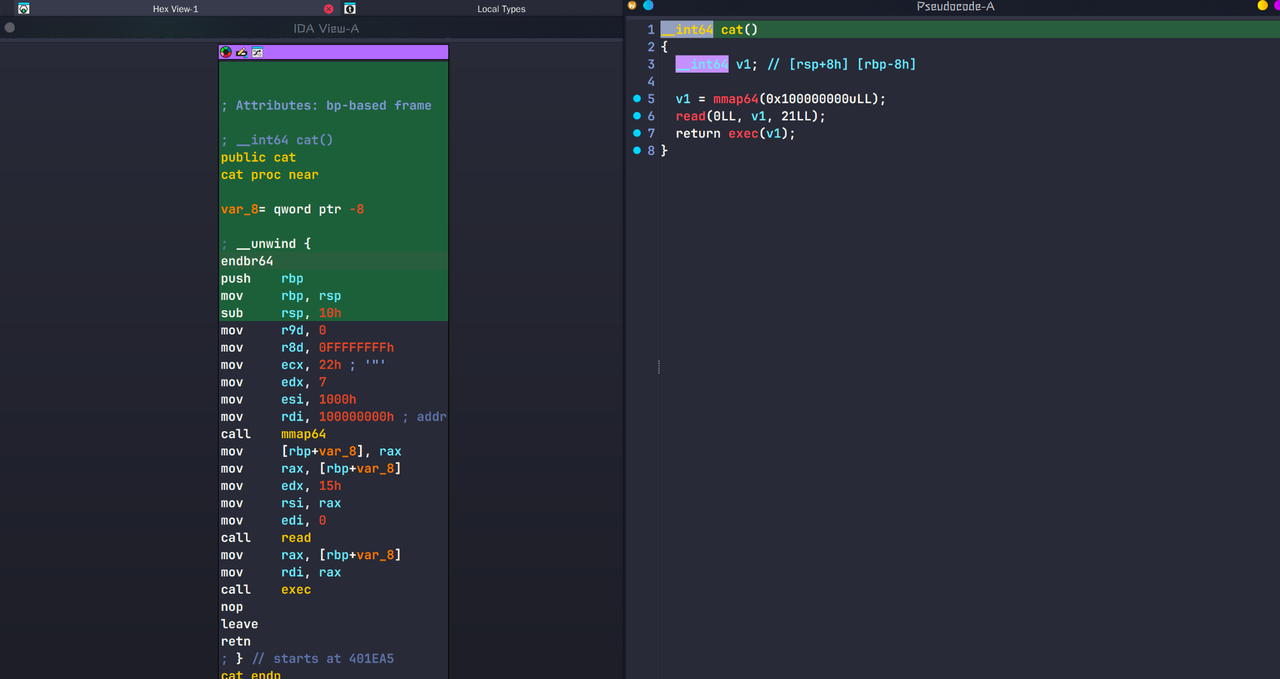Click 'mov [rbp+var_8], rax' instruction
The width and height of the screenshot is (1280, 679).
point(311,451)
